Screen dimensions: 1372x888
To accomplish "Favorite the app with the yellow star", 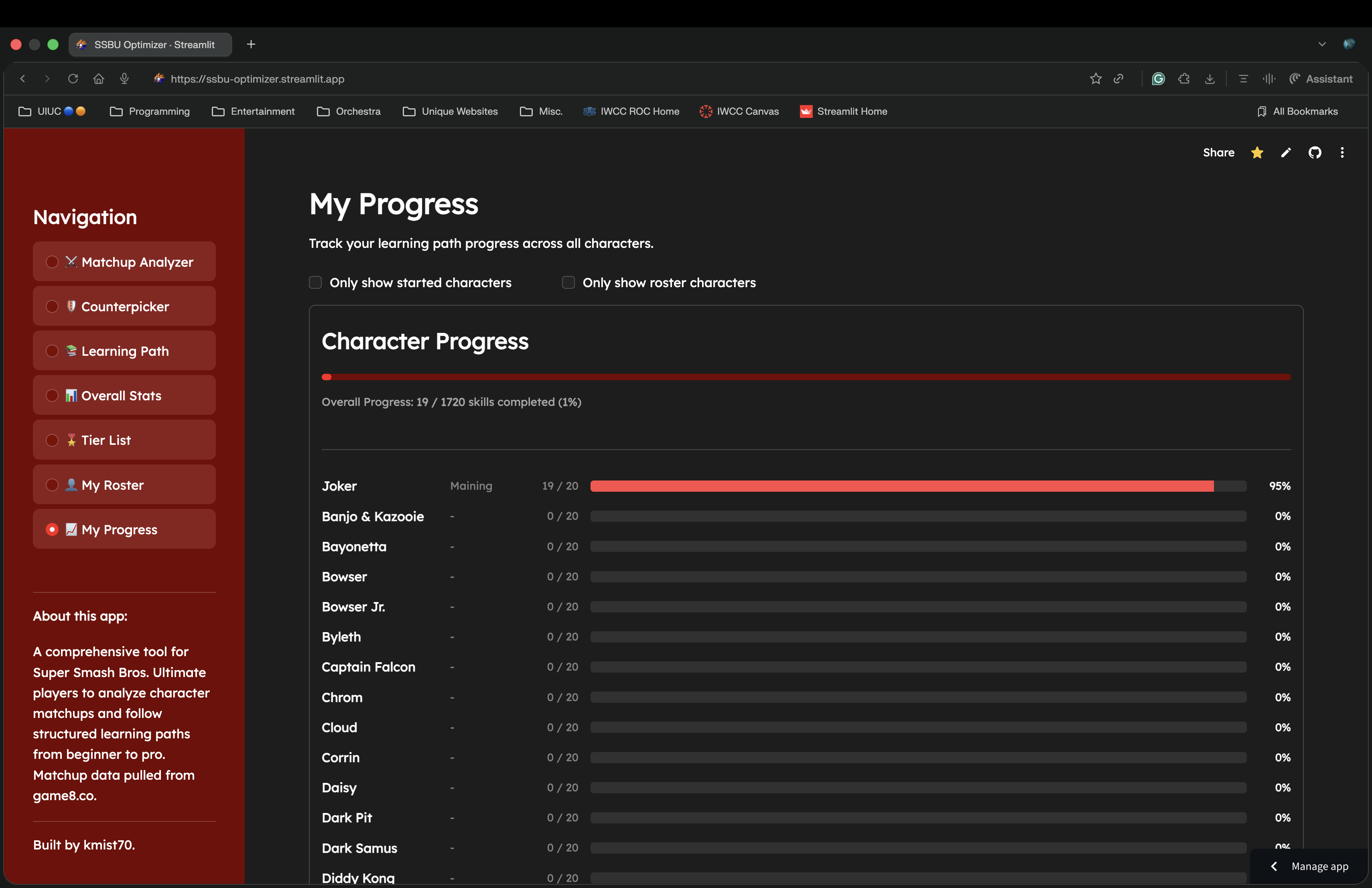I will [1257, 153].
